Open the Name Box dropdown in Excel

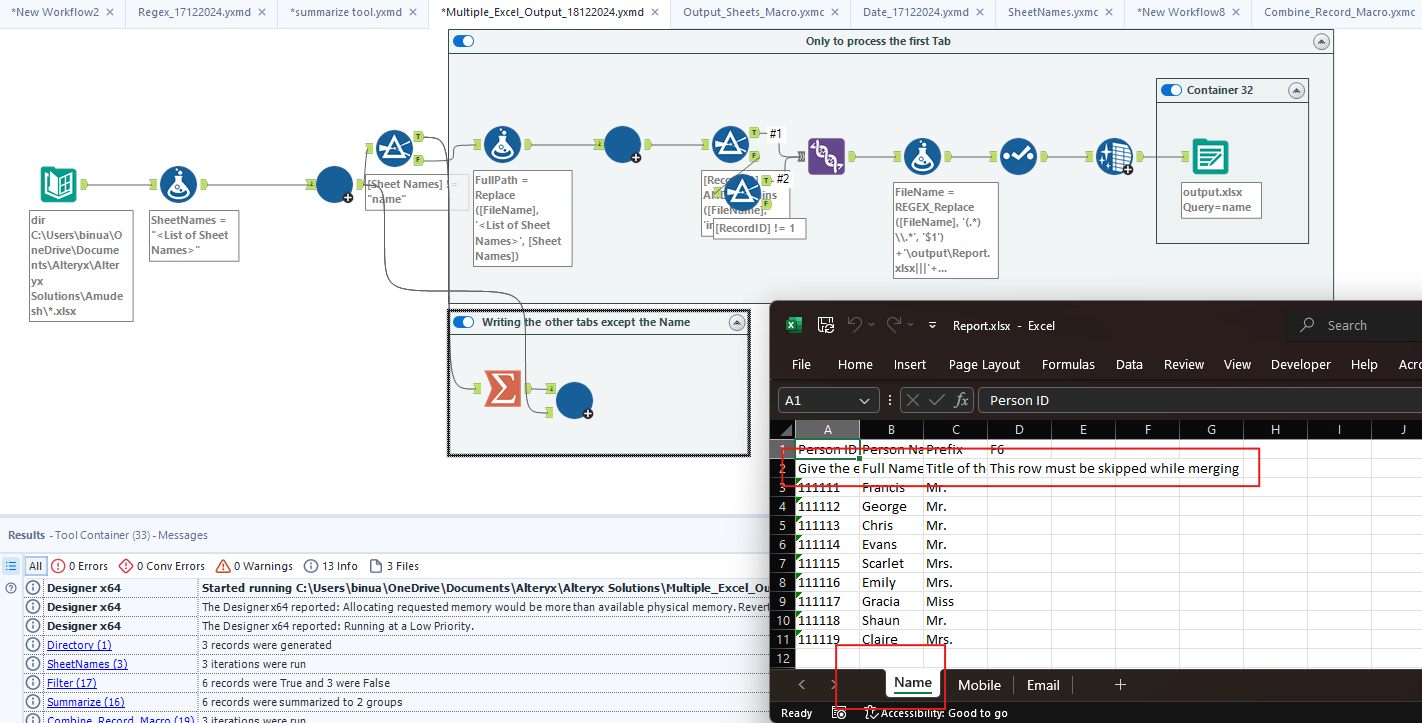point(866,399)
